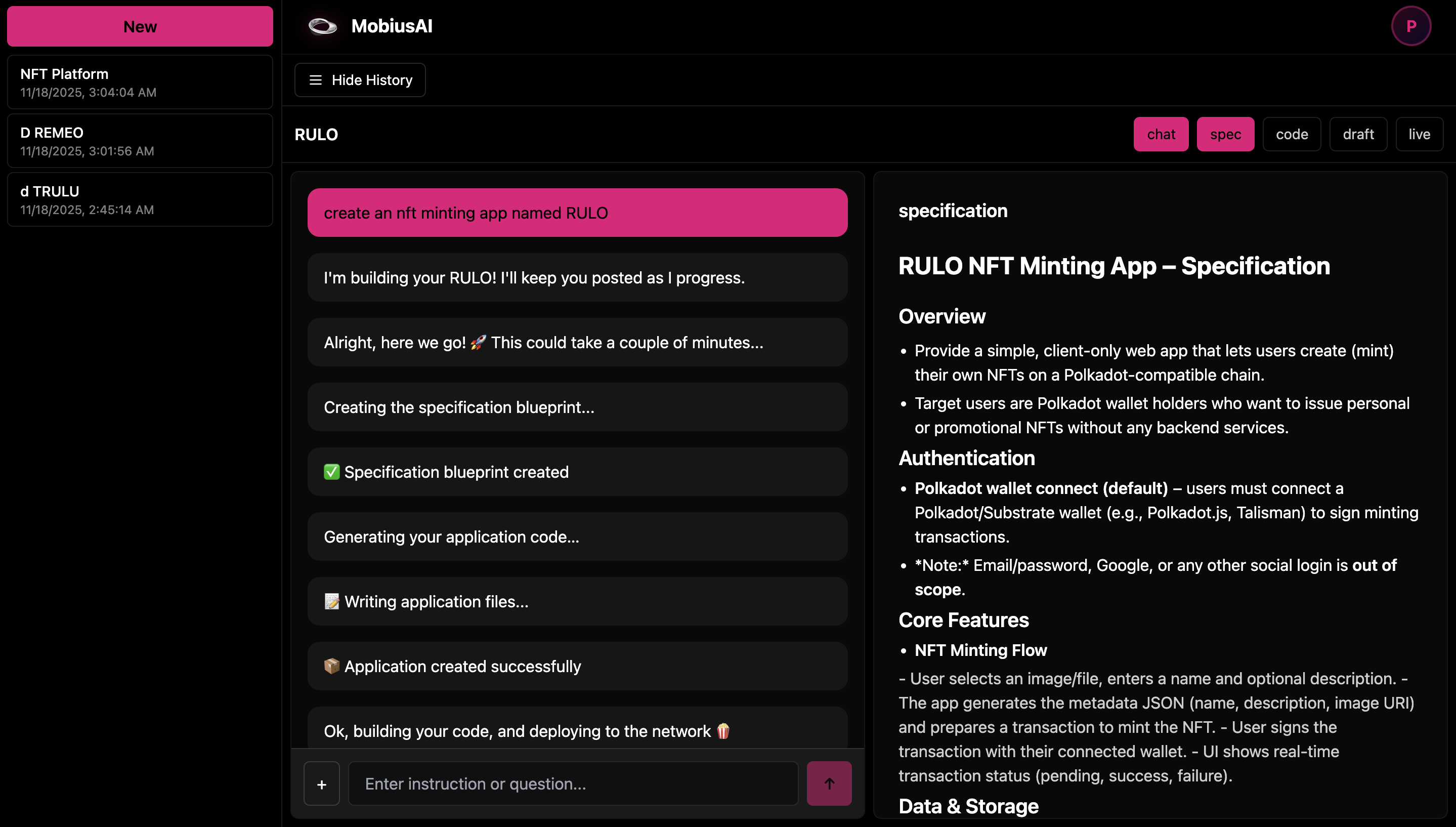Image resolution: width=1456 pixels, height=827 pixels.
Task: Toggle the chat panel view
Action: coord(1160,134)
